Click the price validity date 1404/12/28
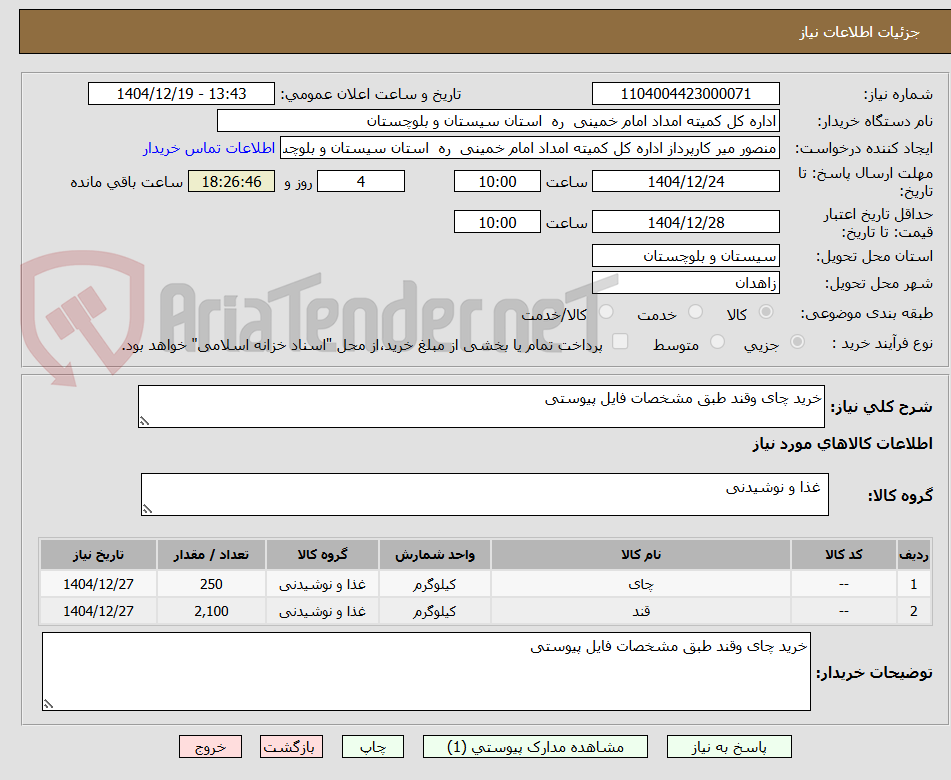The height and width of the screenshot is (780, 951). [x=685, y=222]
